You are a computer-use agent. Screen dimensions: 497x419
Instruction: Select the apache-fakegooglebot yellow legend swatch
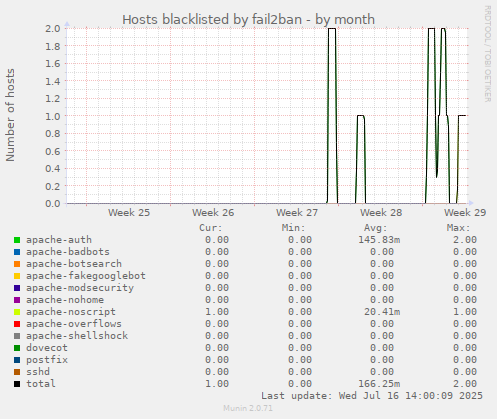coord(17,276)
